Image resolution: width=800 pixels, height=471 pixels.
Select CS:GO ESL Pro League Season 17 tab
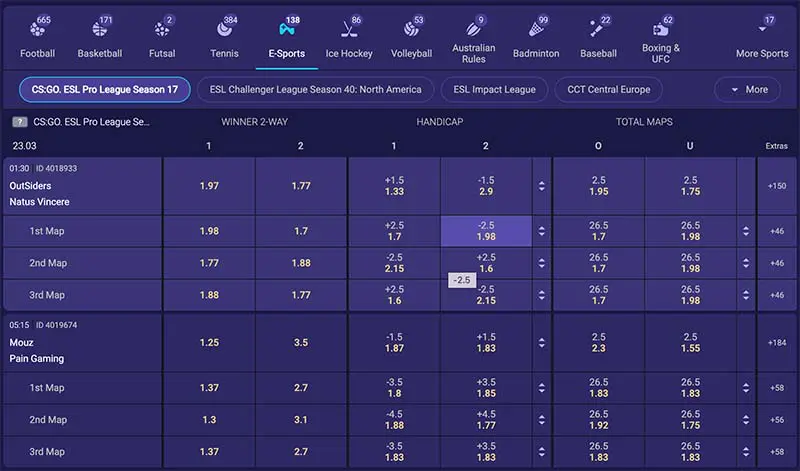coord(105,90)
